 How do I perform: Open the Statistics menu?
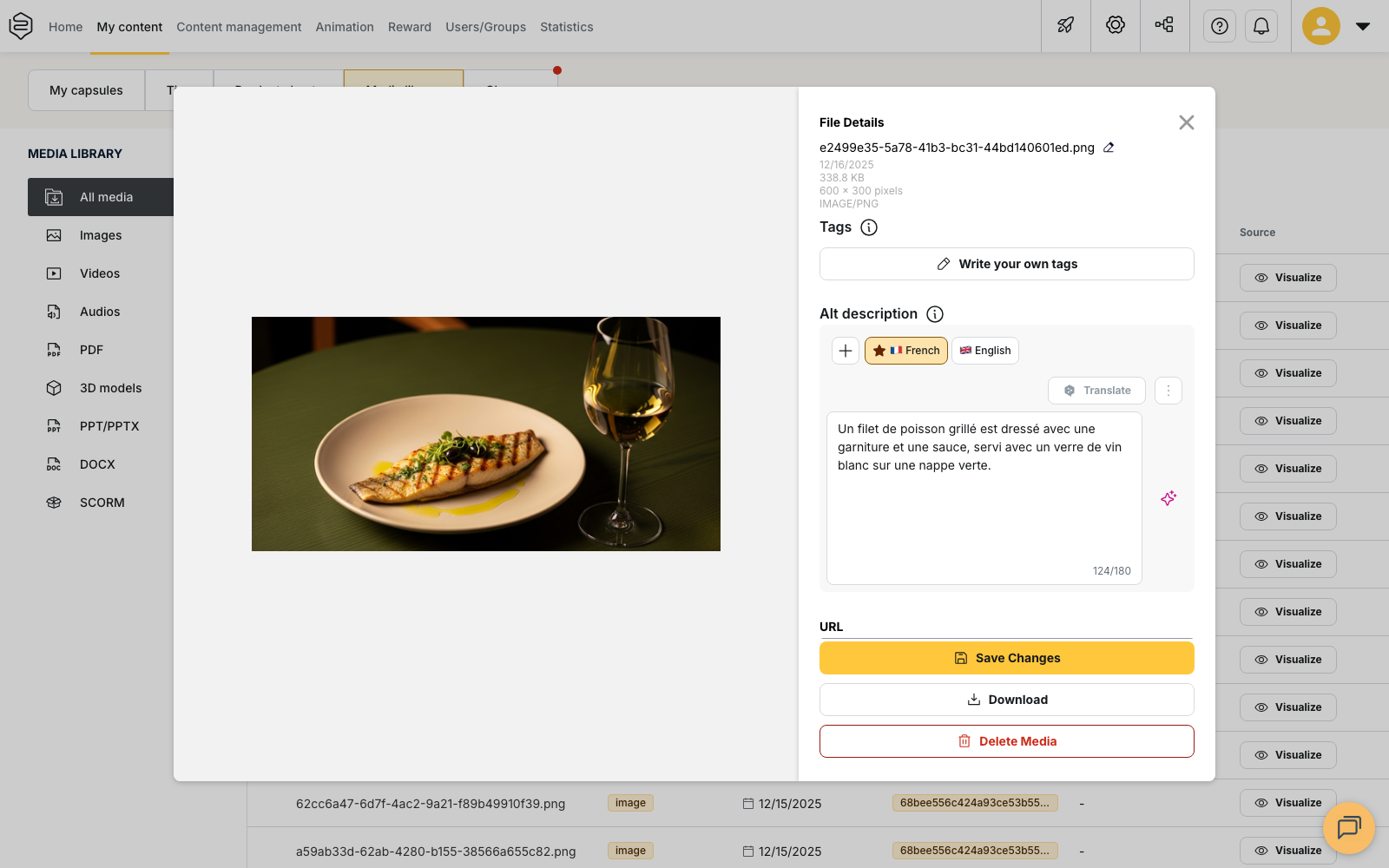click(x=567, y=27)
